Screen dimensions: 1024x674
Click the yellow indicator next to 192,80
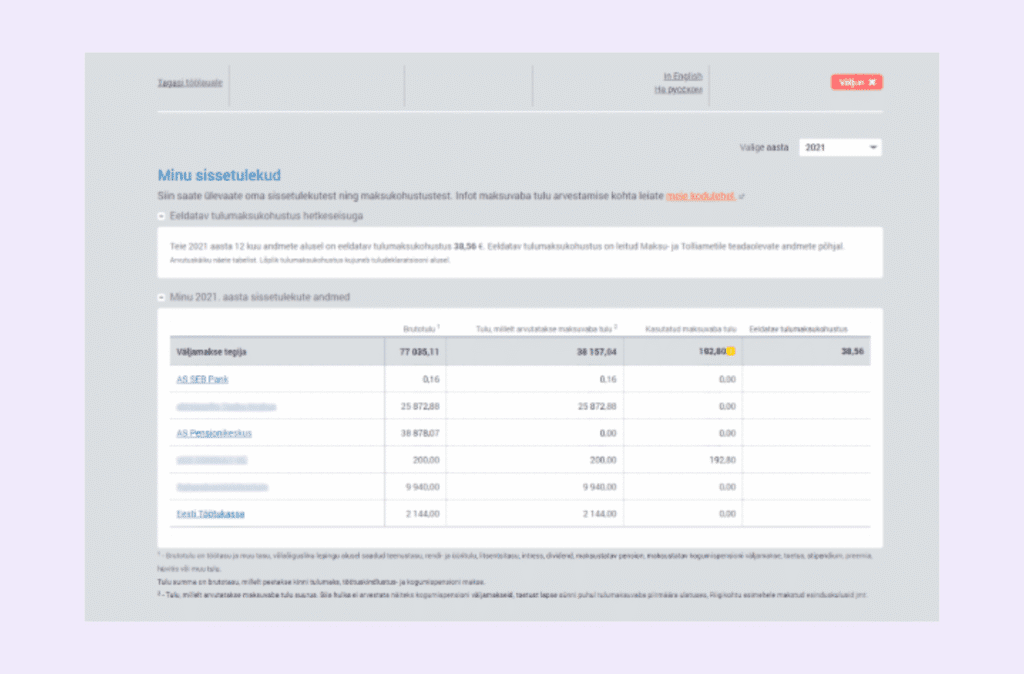(x=731, y=352)
